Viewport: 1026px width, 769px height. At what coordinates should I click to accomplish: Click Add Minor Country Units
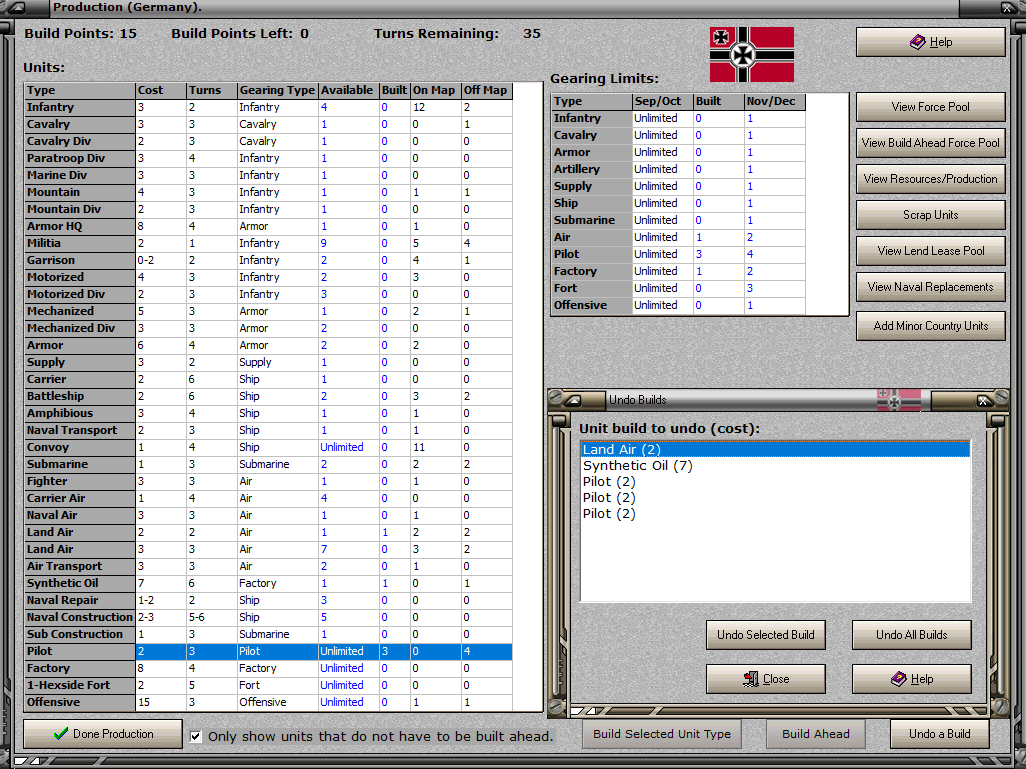pyautogui.click(x=930, y=325)
